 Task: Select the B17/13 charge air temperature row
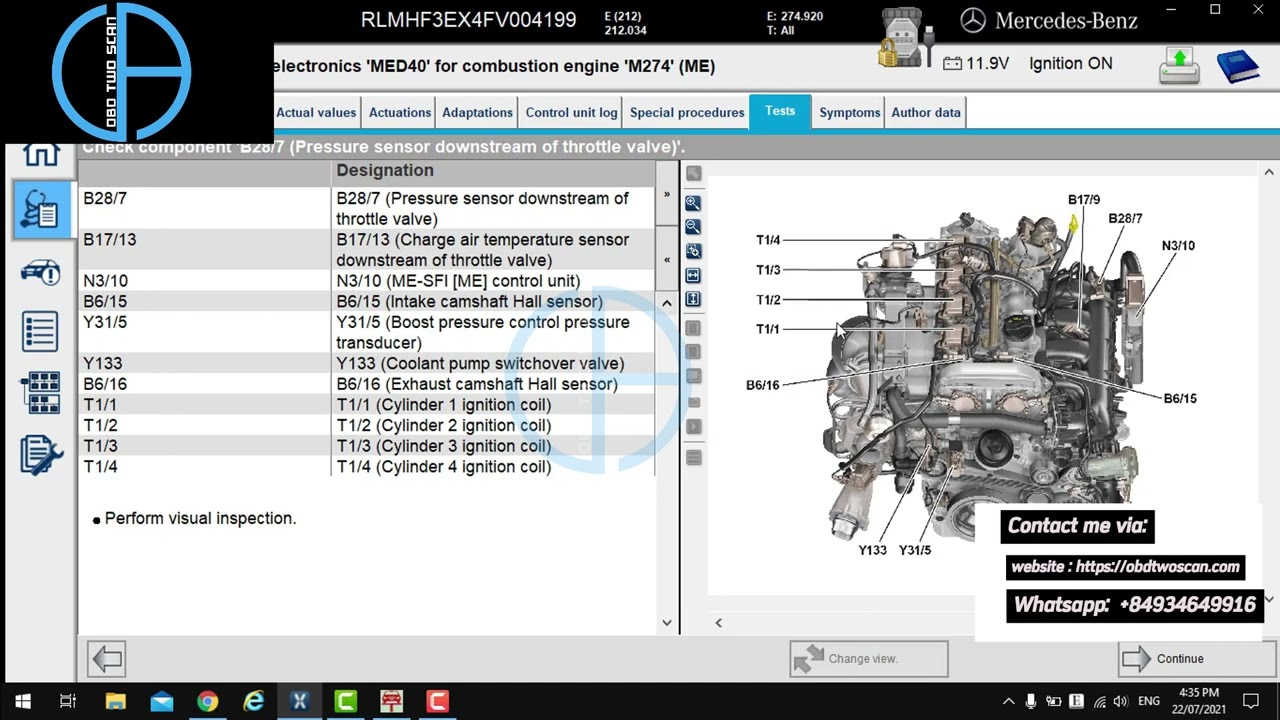(x=367, y=250)
